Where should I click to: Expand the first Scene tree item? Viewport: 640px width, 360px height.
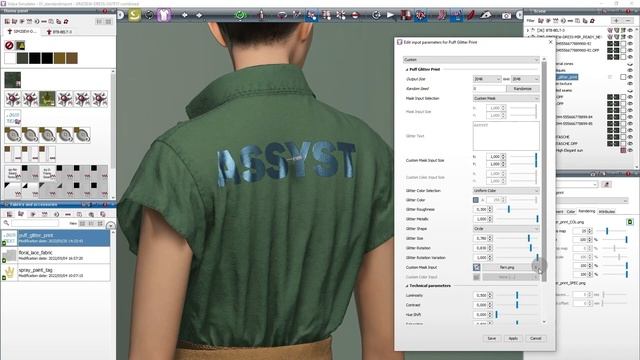point(528,30)
